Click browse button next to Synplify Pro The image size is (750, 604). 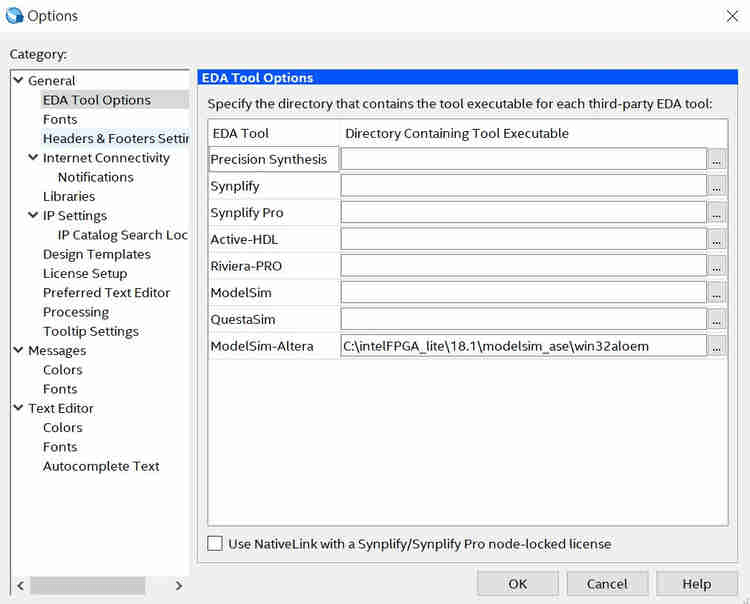click(717, 213)
